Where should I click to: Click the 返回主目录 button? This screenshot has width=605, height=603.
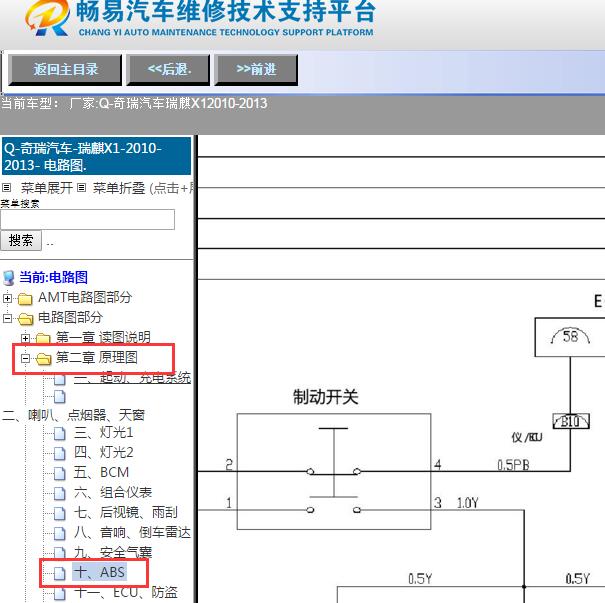tap(65, 69)
